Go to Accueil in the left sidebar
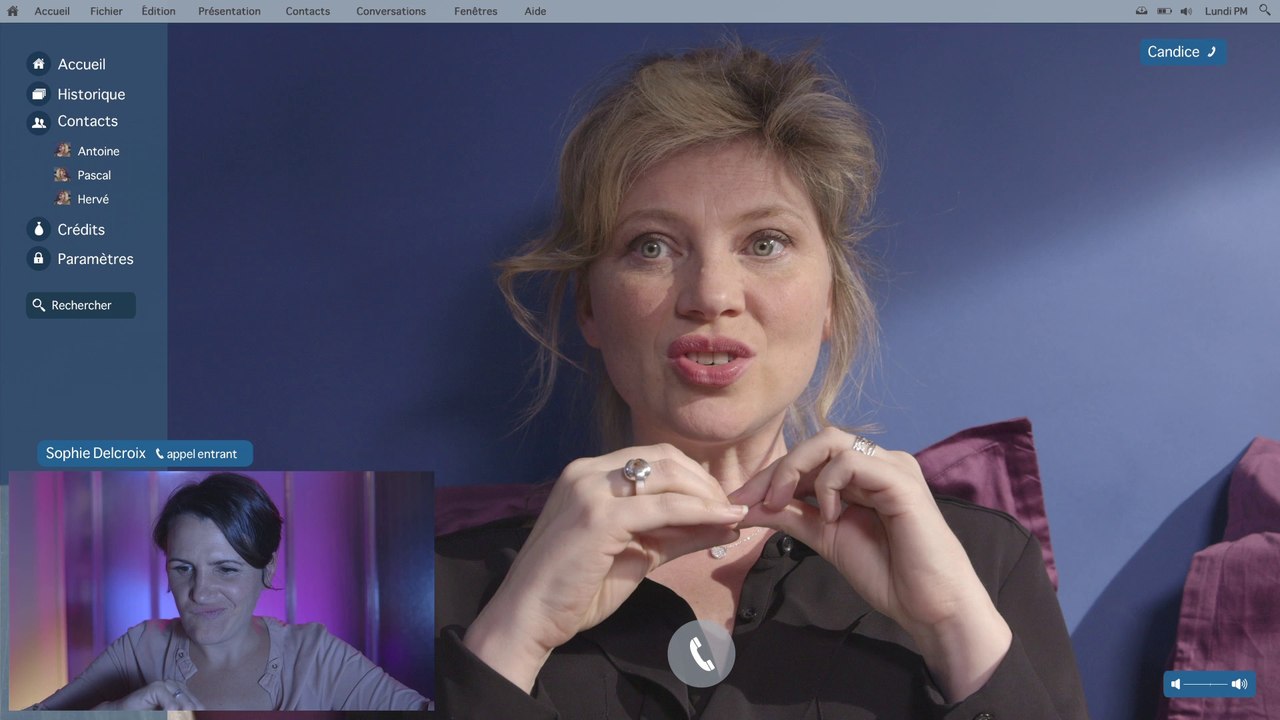Viewport: 1280px width, 720px height. coord(67,64)
